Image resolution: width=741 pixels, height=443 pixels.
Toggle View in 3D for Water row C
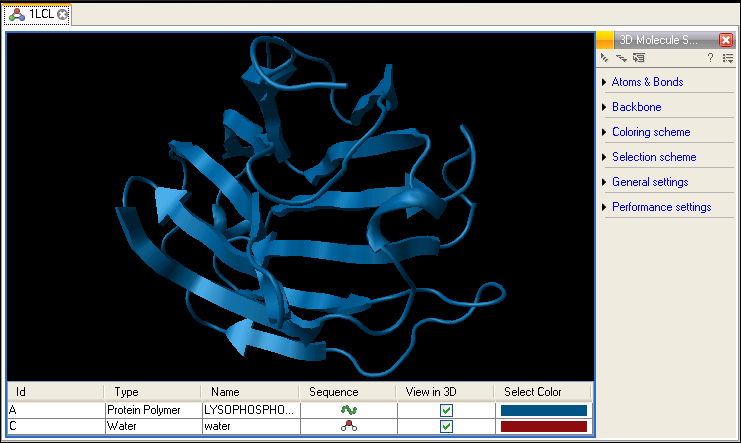pyautogui.click(x=446, y=426)
